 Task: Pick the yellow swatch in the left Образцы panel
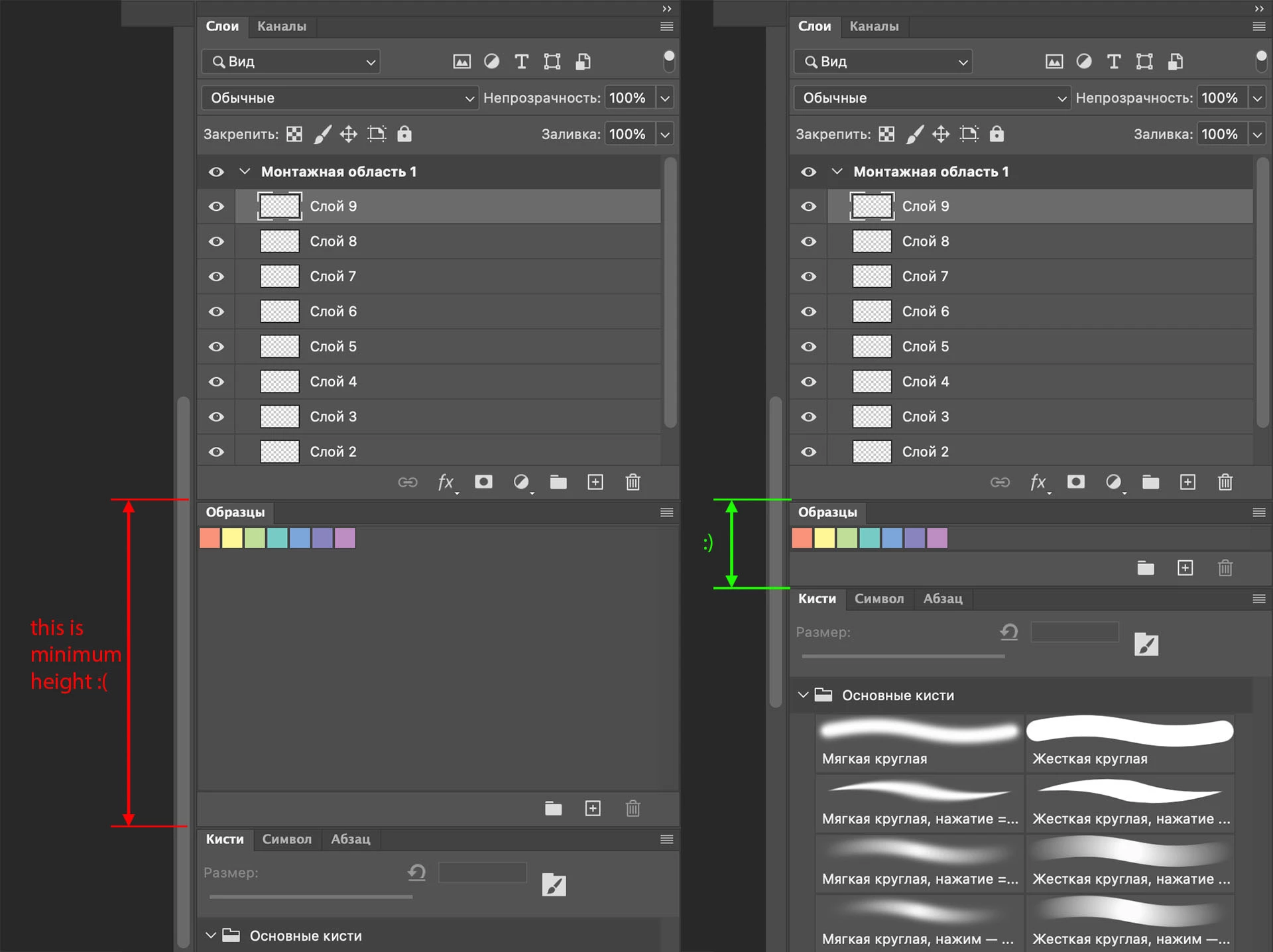(232, 538)
